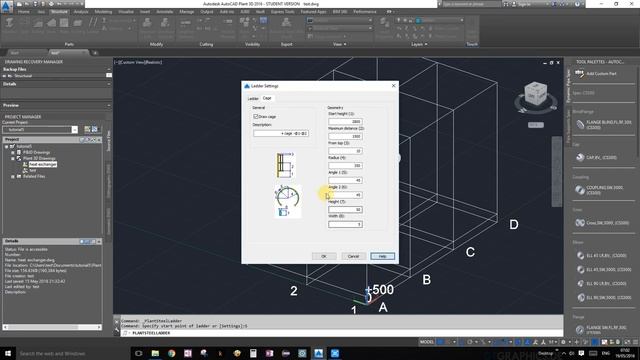The width and height of the screenshot is (640, 360).
Task: Collapse the Plant 3D Drawings tree node
Action: coord(13,158)
